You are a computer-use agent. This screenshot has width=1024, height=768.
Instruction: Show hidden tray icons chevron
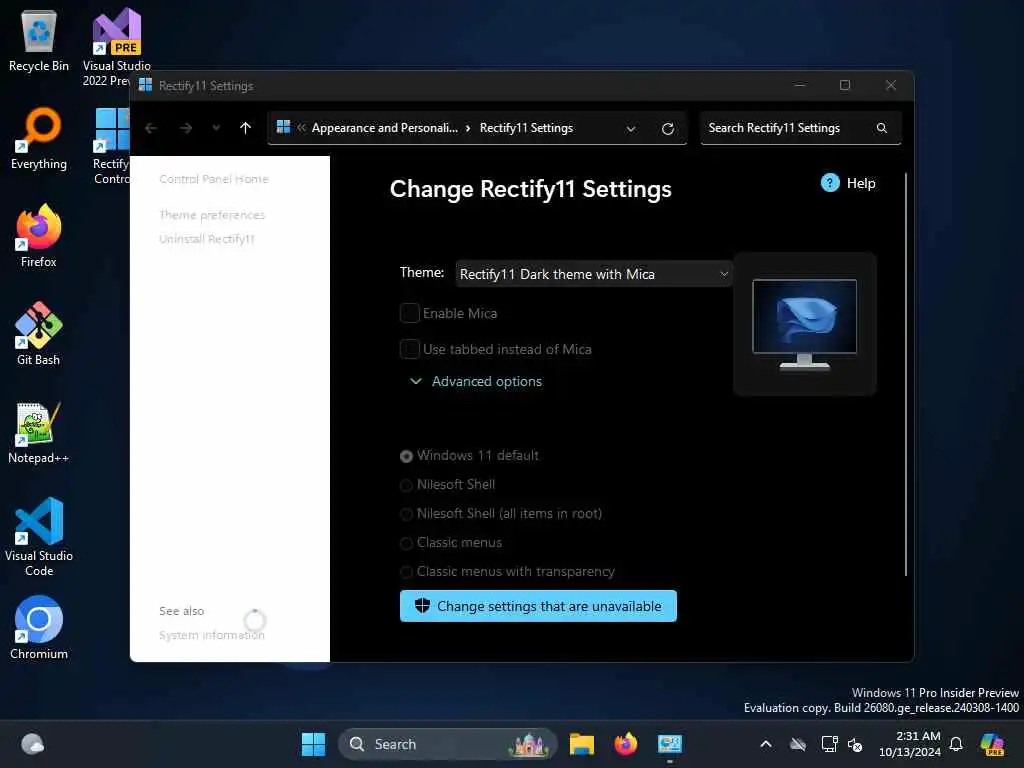(766, 744)
